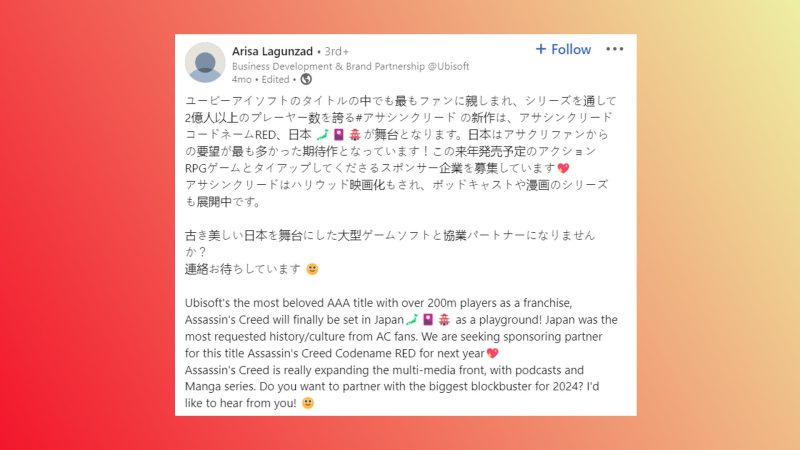Click the #アサシンクリード hashtag
This screenshot has height=450, width=800.
coord(406,117)
